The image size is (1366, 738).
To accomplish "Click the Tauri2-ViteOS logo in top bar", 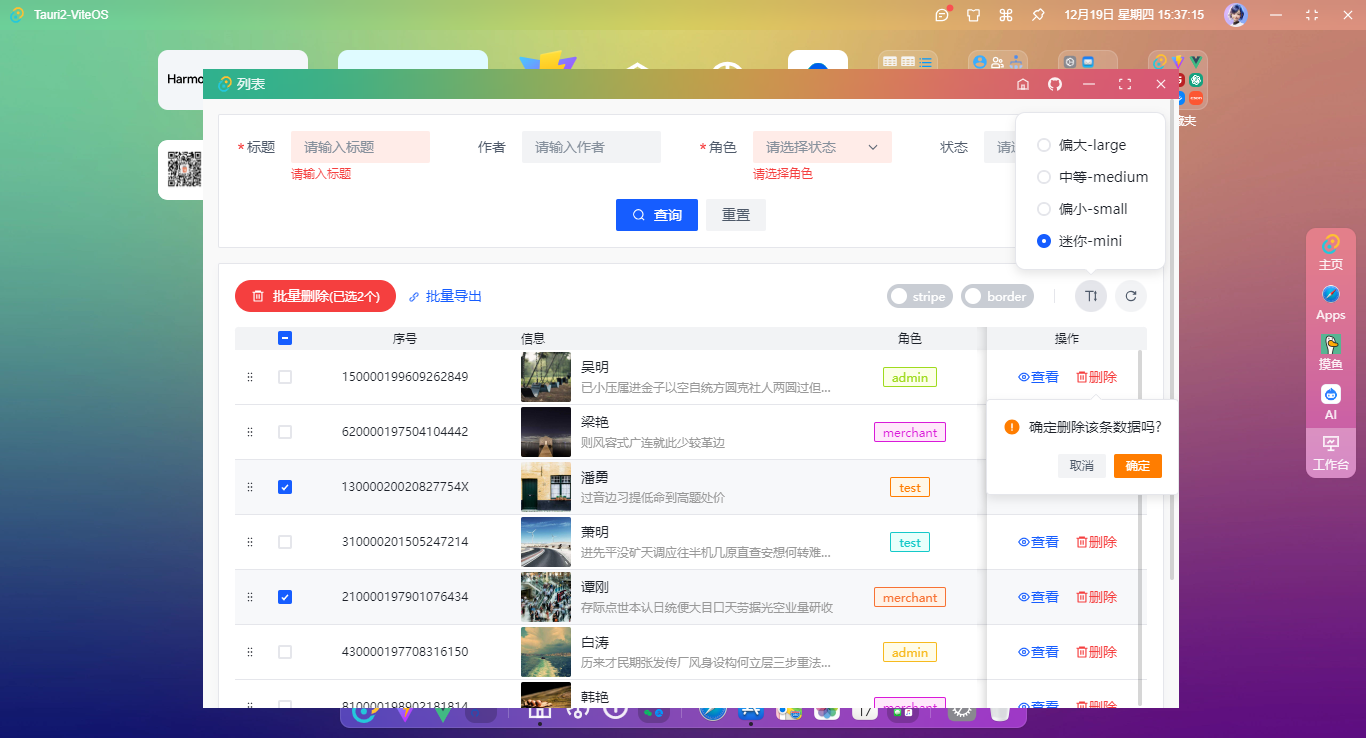I will pyautogui.click(x=17, y=14).
